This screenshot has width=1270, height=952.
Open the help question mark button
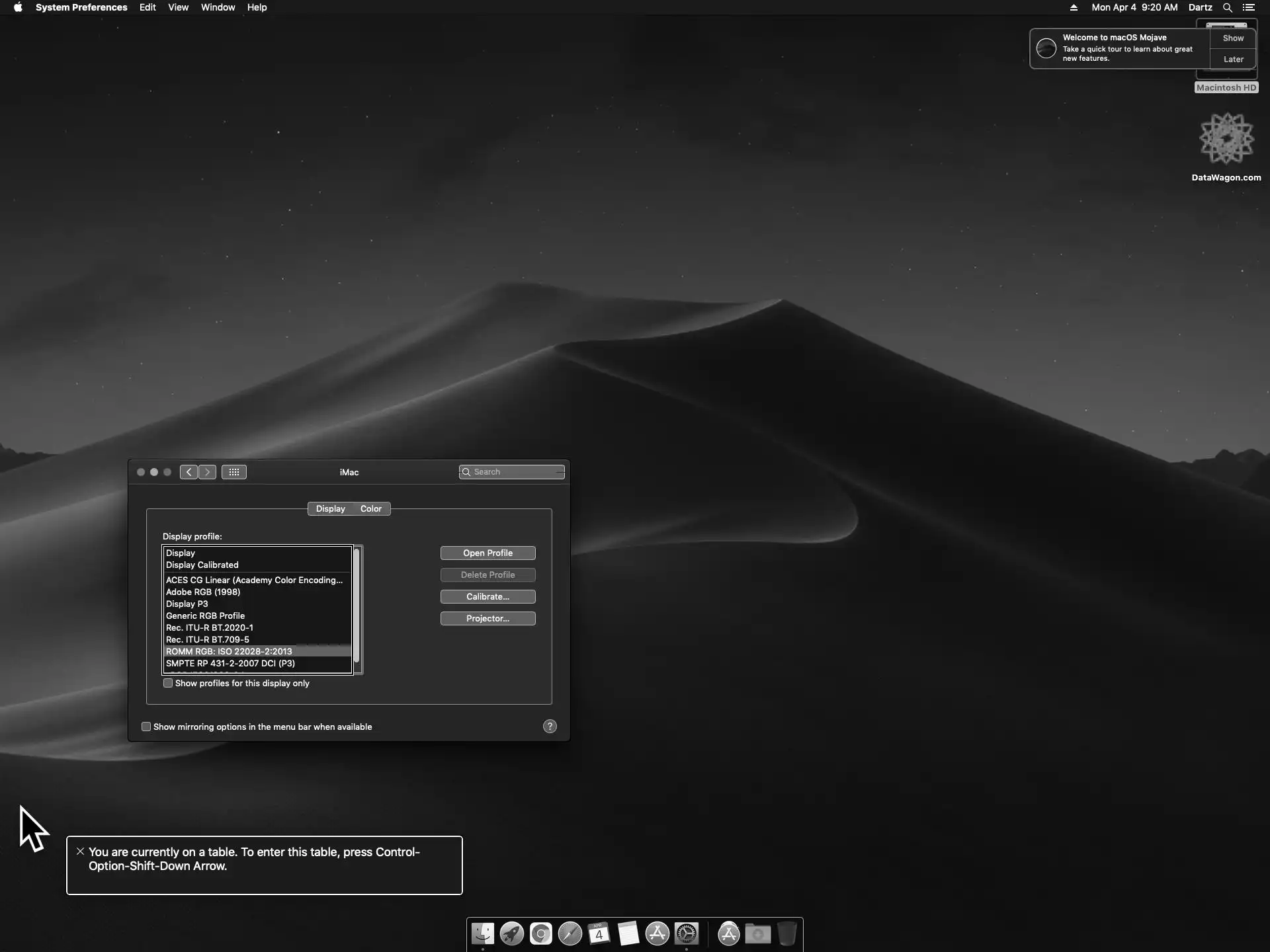(x=550, y=727)
